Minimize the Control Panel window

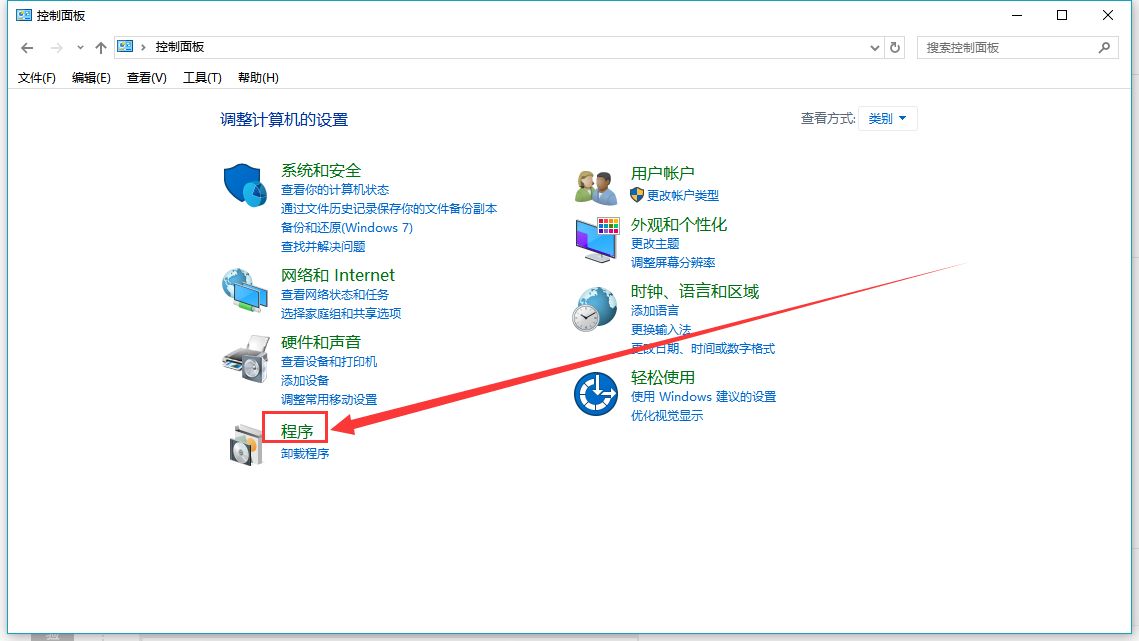coord(1017,15)
